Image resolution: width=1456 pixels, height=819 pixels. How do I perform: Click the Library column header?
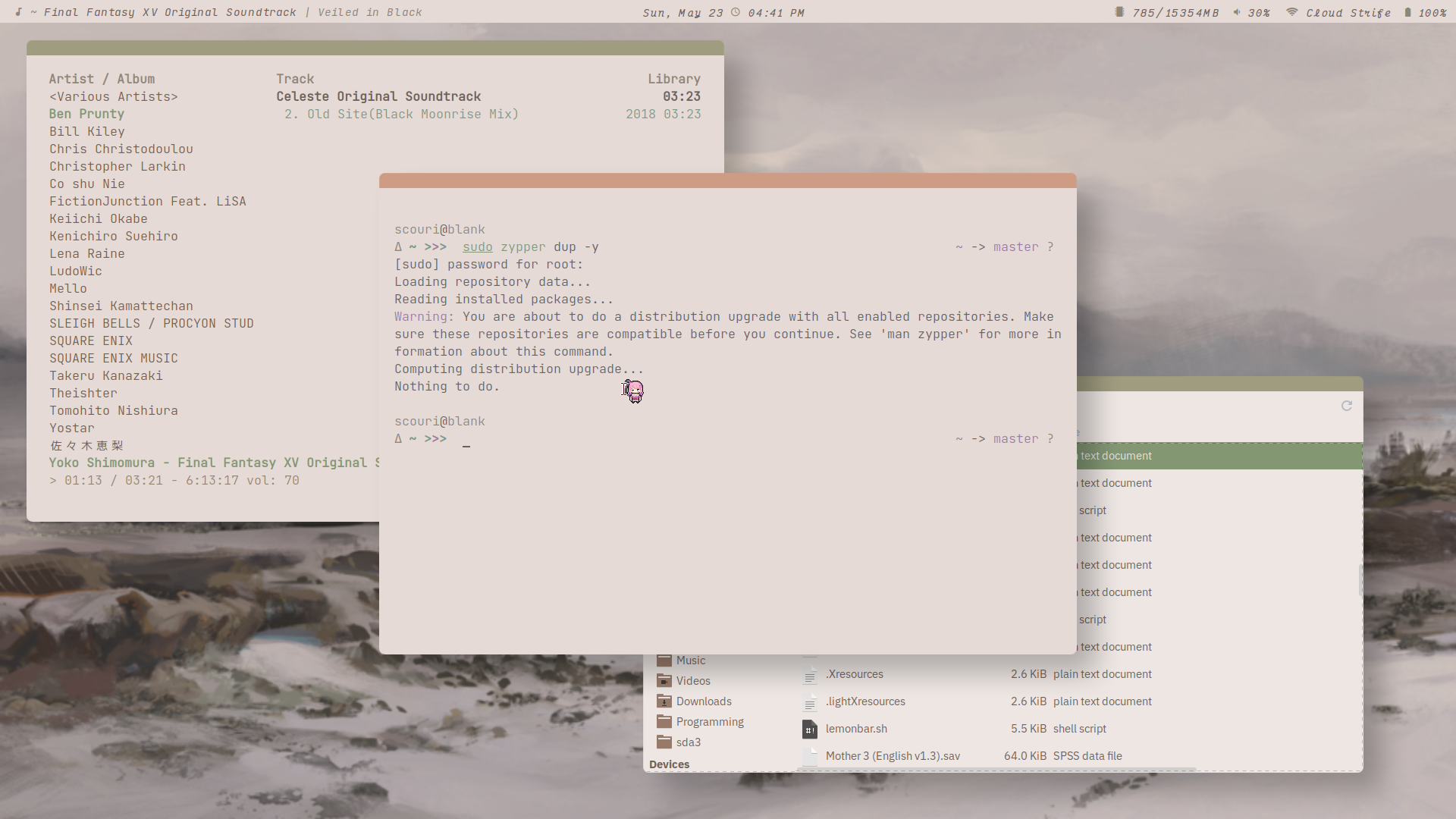(x=673, y=79)
